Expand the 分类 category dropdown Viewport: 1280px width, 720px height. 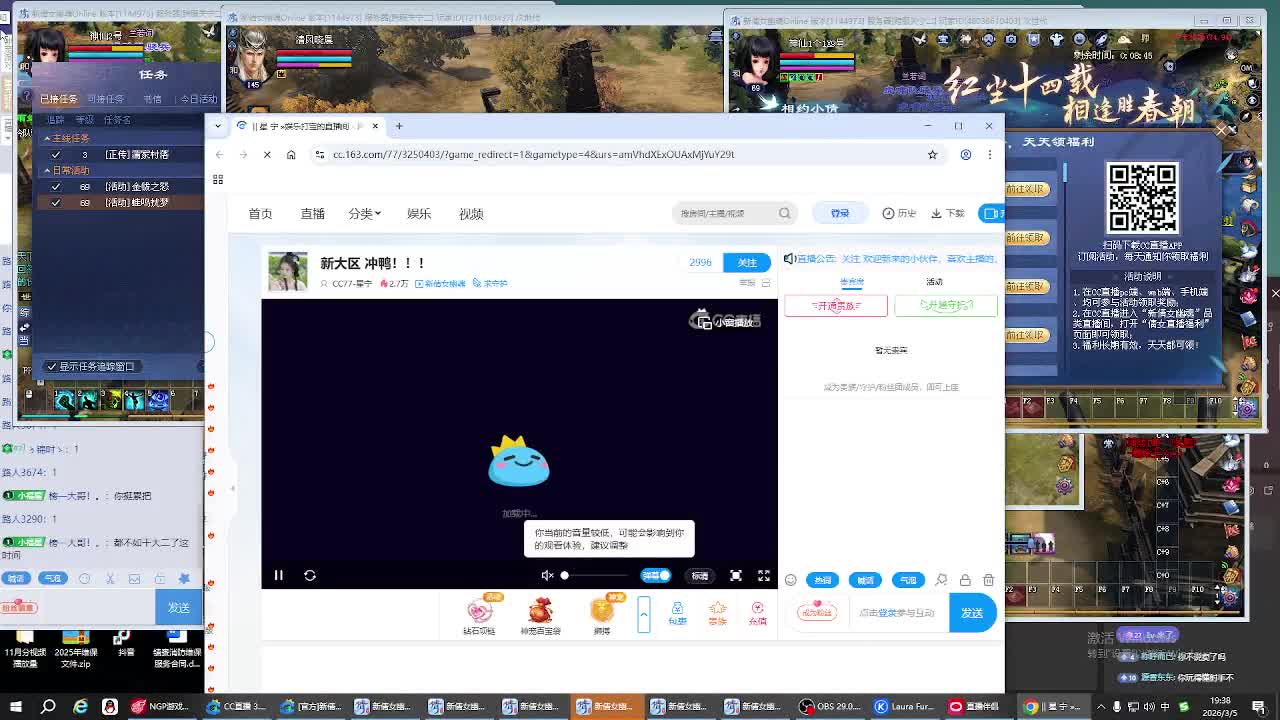point(365,214)
